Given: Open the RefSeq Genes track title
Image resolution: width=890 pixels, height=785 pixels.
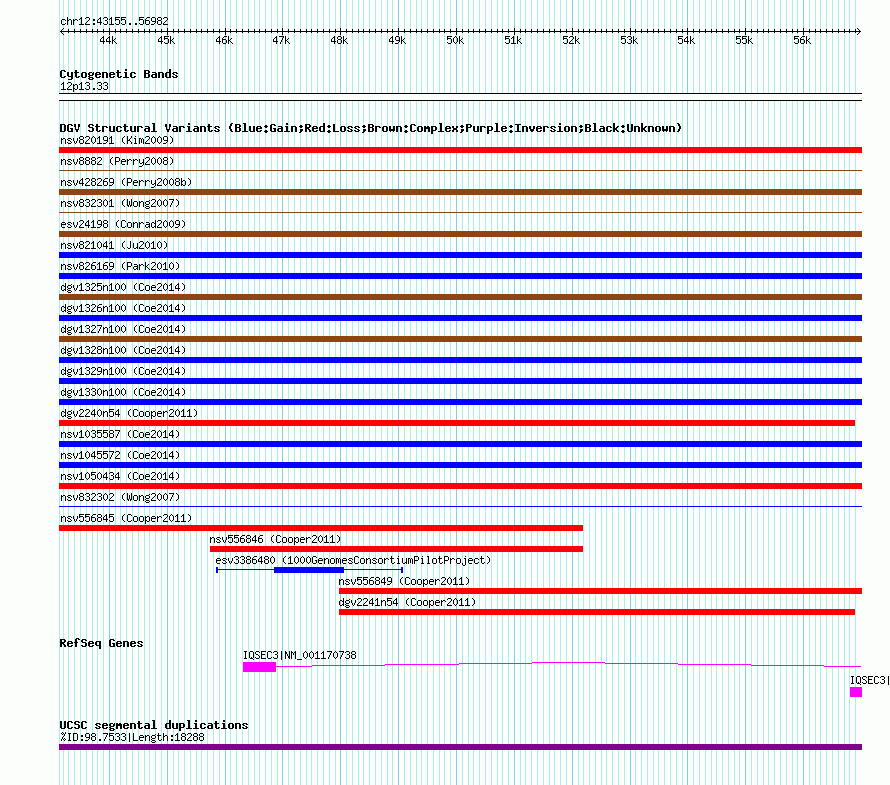Looking at the screenshot, I should pos(101,643).
